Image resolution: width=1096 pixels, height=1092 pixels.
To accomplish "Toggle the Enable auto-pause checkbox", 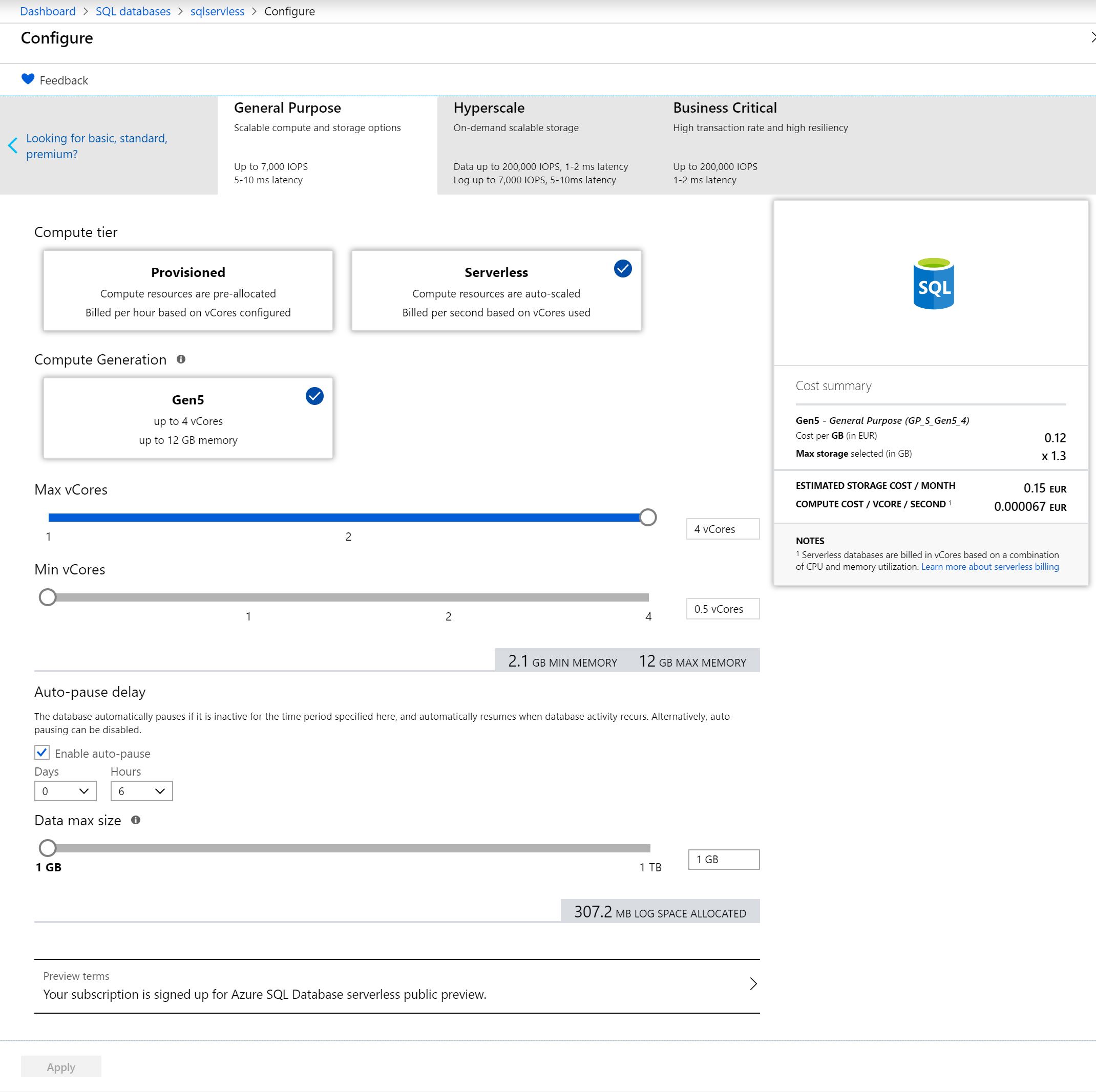I will click(42, 753).
